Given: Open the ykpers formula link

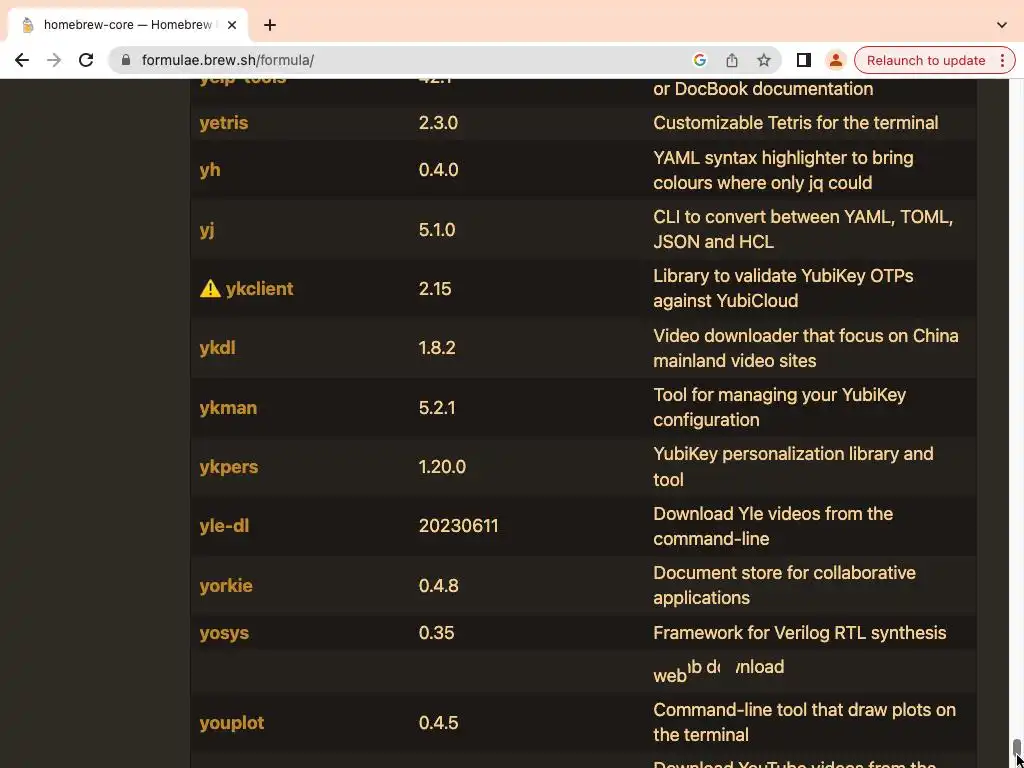Looking at the screenshot, I should pos(229,467).
